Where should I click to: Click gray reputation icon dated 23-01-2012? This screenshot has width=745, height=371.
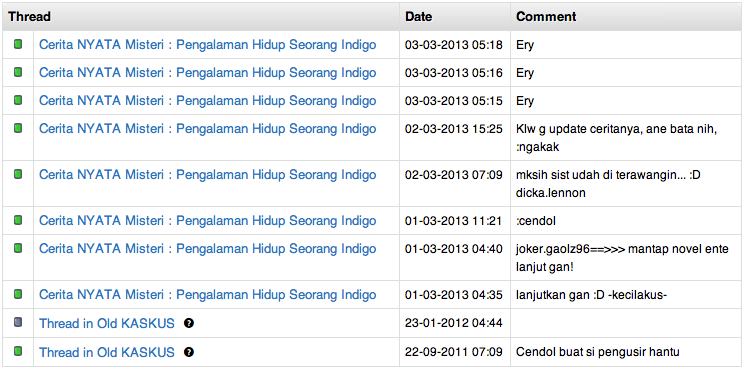(x=18, y=323)
